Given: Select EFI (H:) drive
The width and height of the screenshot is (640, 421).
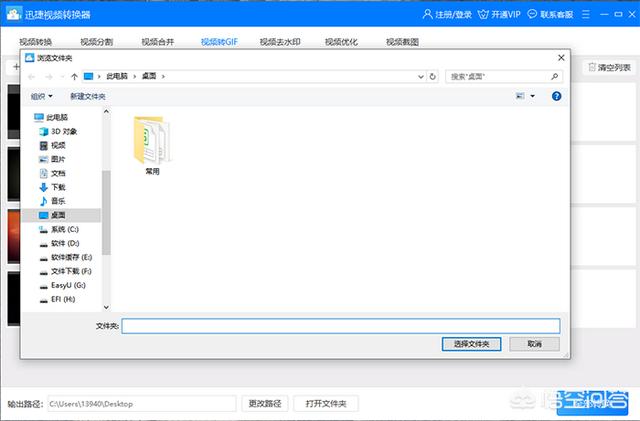Looking at the screenshot, I should coord(57,299).
